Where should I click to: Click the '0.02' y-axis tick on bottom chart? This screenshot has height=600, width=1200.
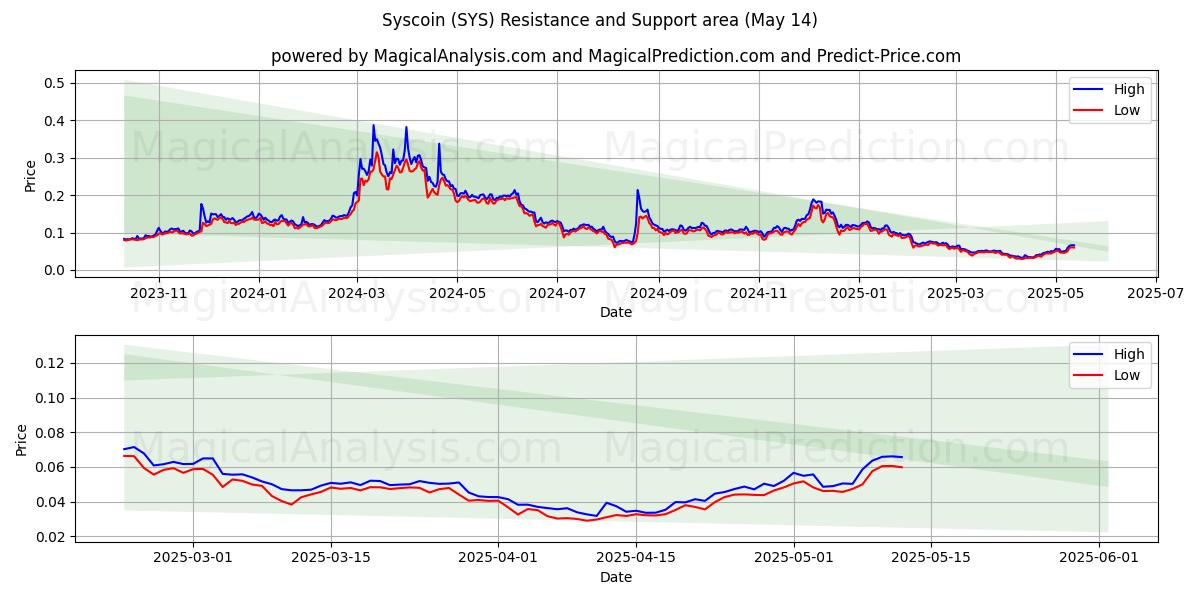point(51,537)
